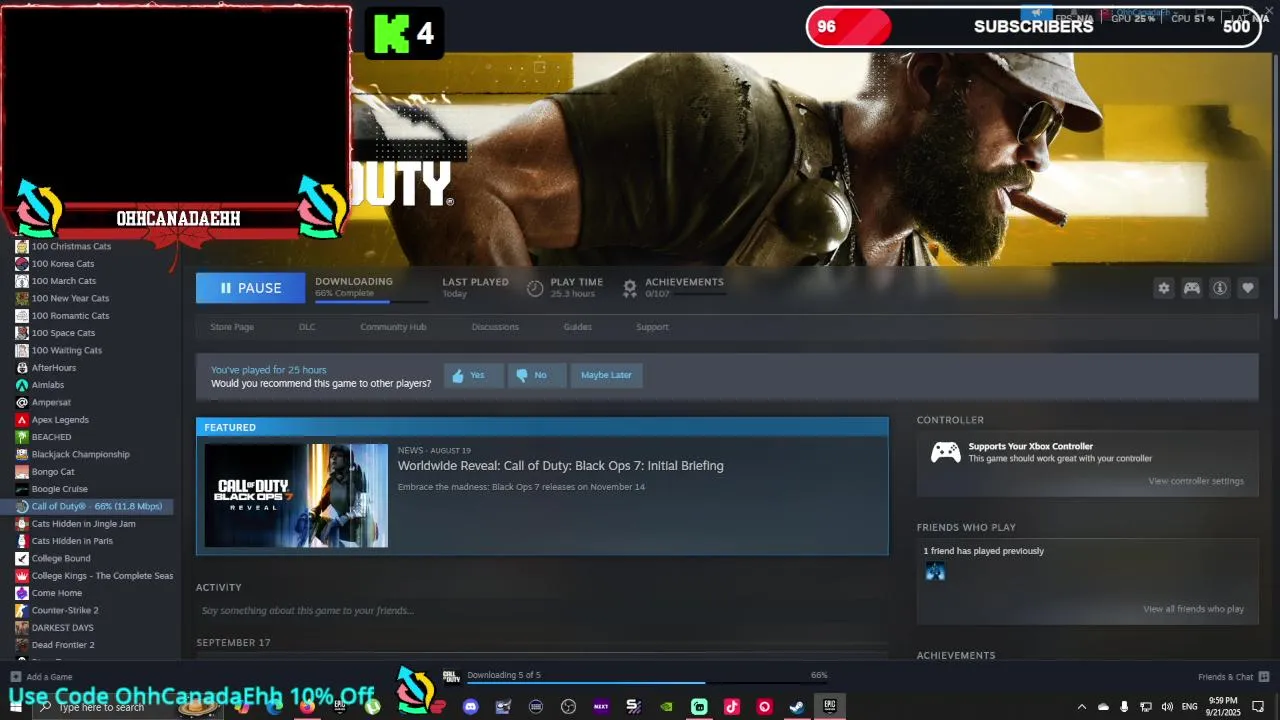Open the DLC tab

[x=307, y=327]
